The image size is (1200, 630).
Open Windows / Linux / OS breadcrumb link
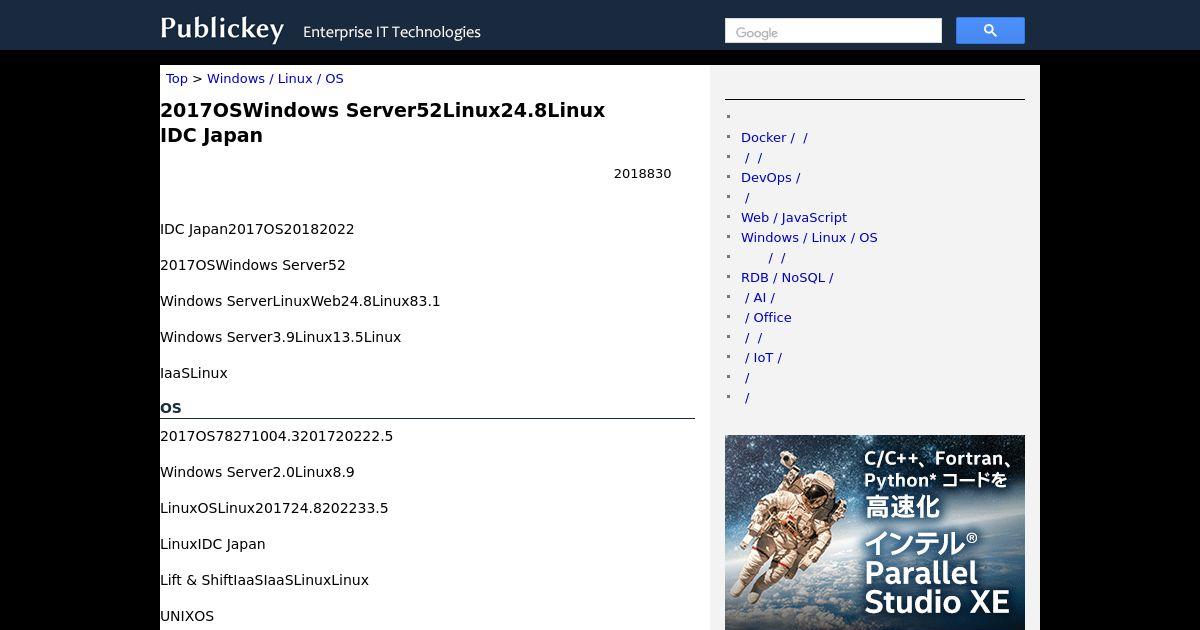click(275, 79)
